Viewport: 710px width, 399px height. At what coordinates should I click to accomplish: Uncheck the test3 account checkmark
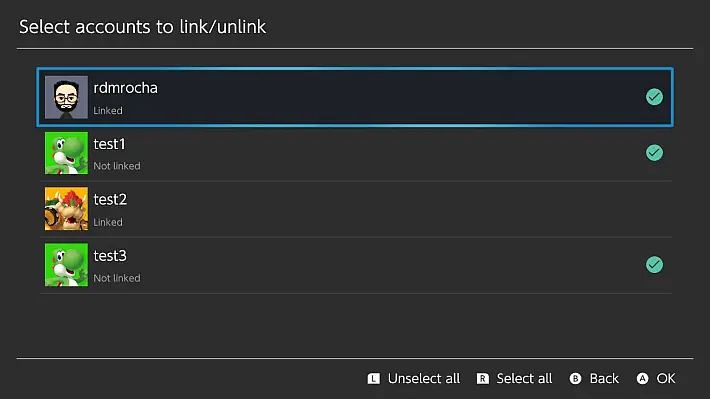pyautogui.click(x=654, y=264)
